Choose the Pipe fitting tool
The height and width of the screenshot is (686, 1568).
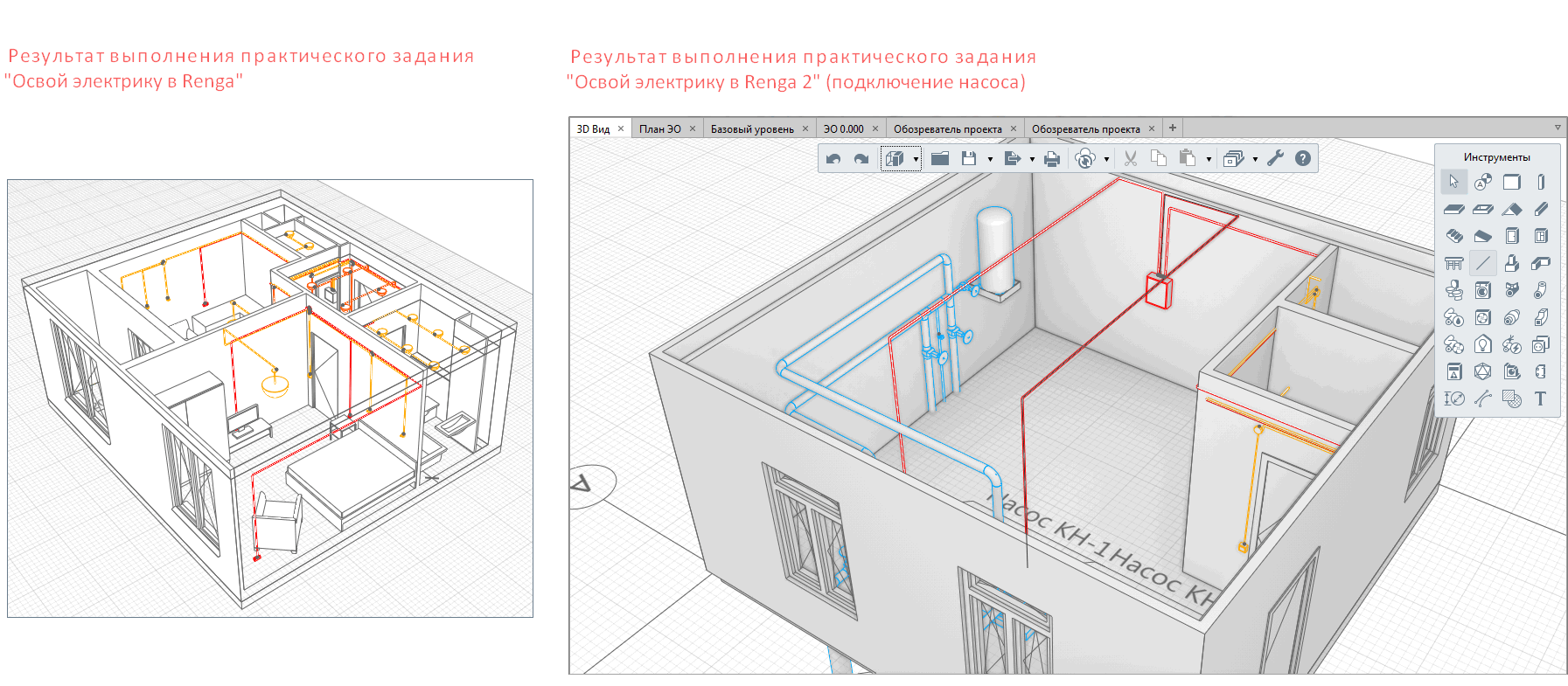(1540, 290)
